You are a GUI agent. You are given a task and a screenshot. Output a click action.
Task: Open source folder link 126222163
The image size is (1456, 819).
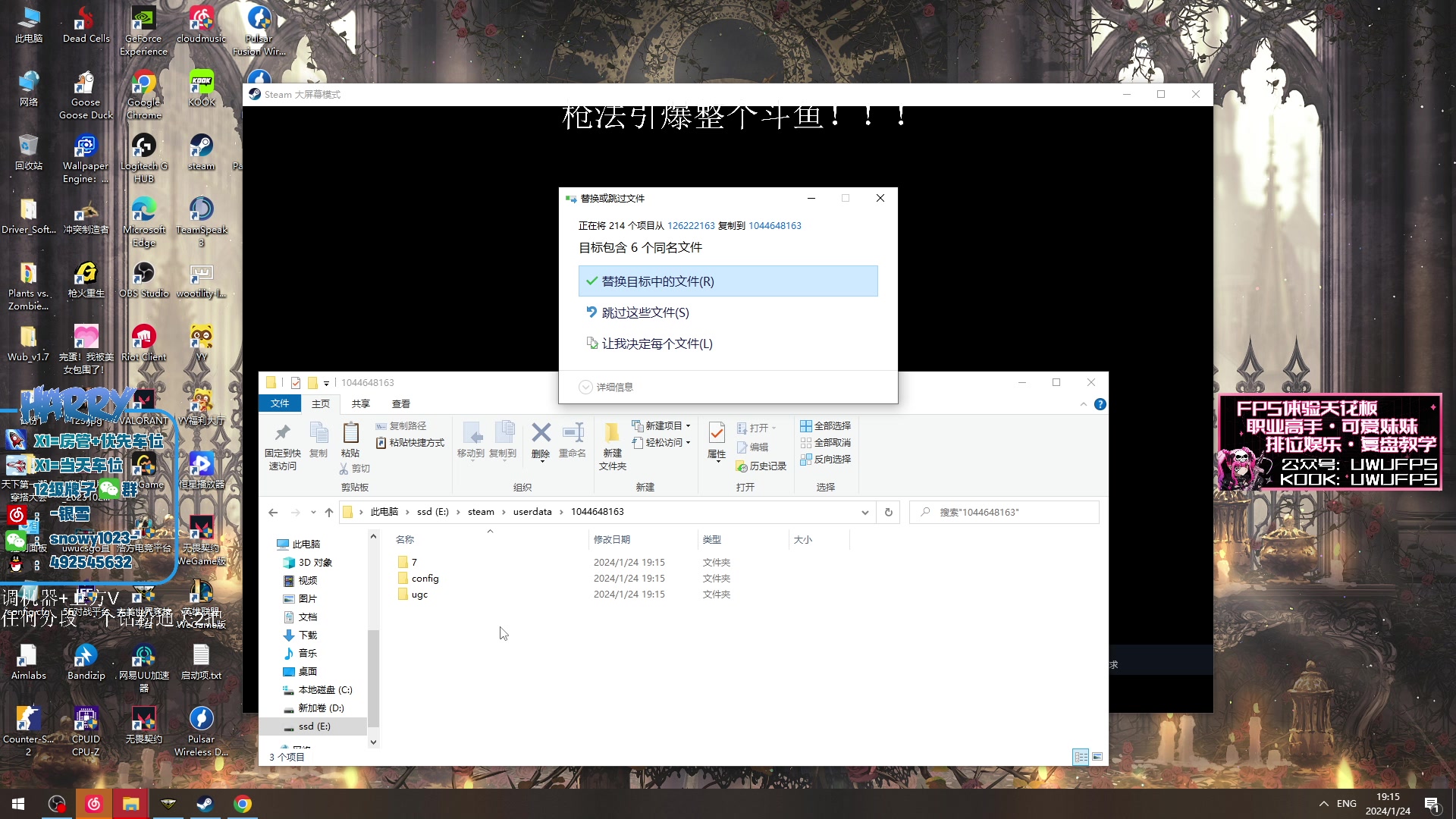coord(691,225)
